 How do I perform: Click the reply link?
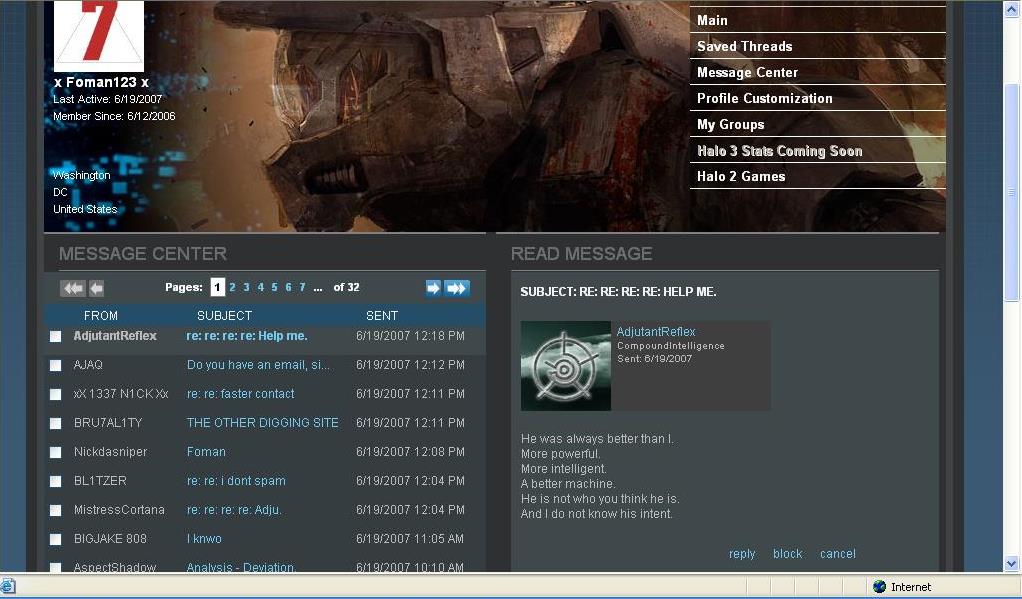click(742, 554)
